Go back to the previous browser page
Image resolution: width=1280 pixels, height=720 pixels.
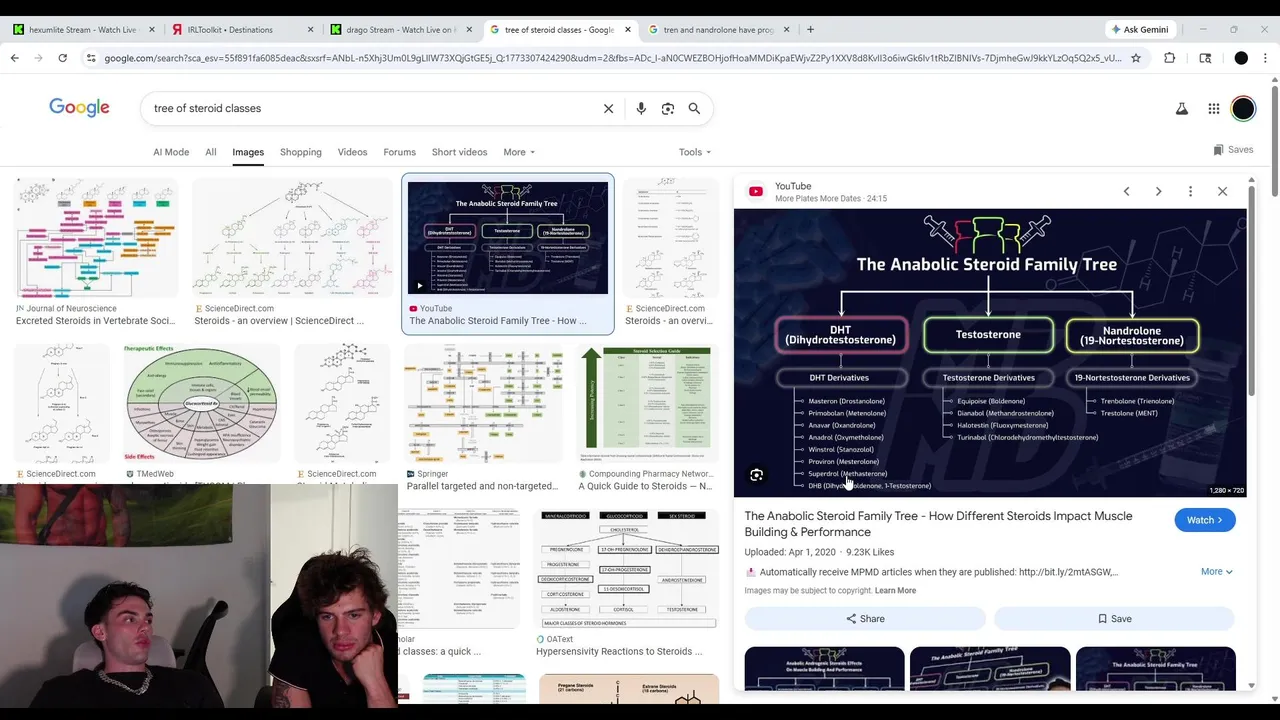tap(14, 58)
